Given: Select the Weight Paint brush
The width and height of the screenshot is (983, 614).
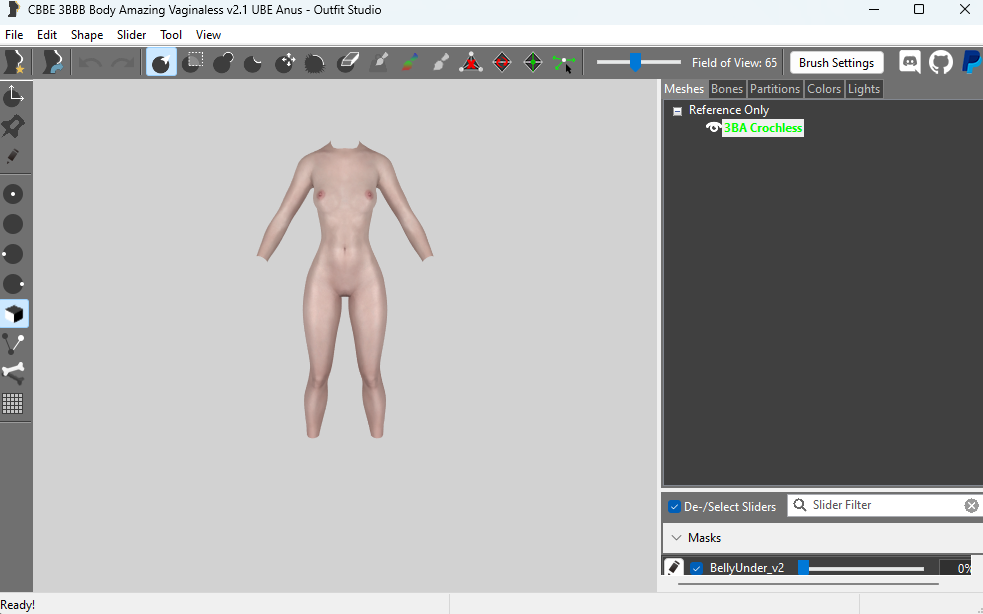Looking at the screenshot, I should point(378,62).
